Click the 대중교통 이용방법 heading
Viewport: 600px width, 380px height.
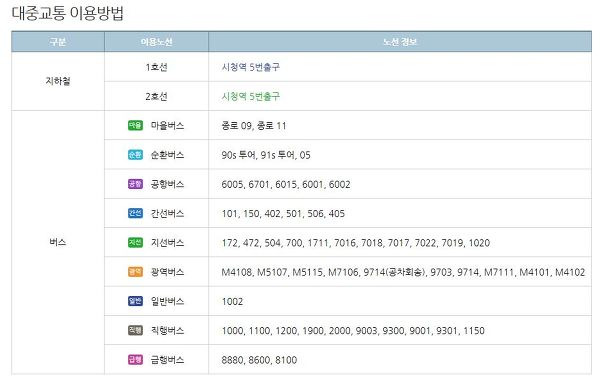68,13
